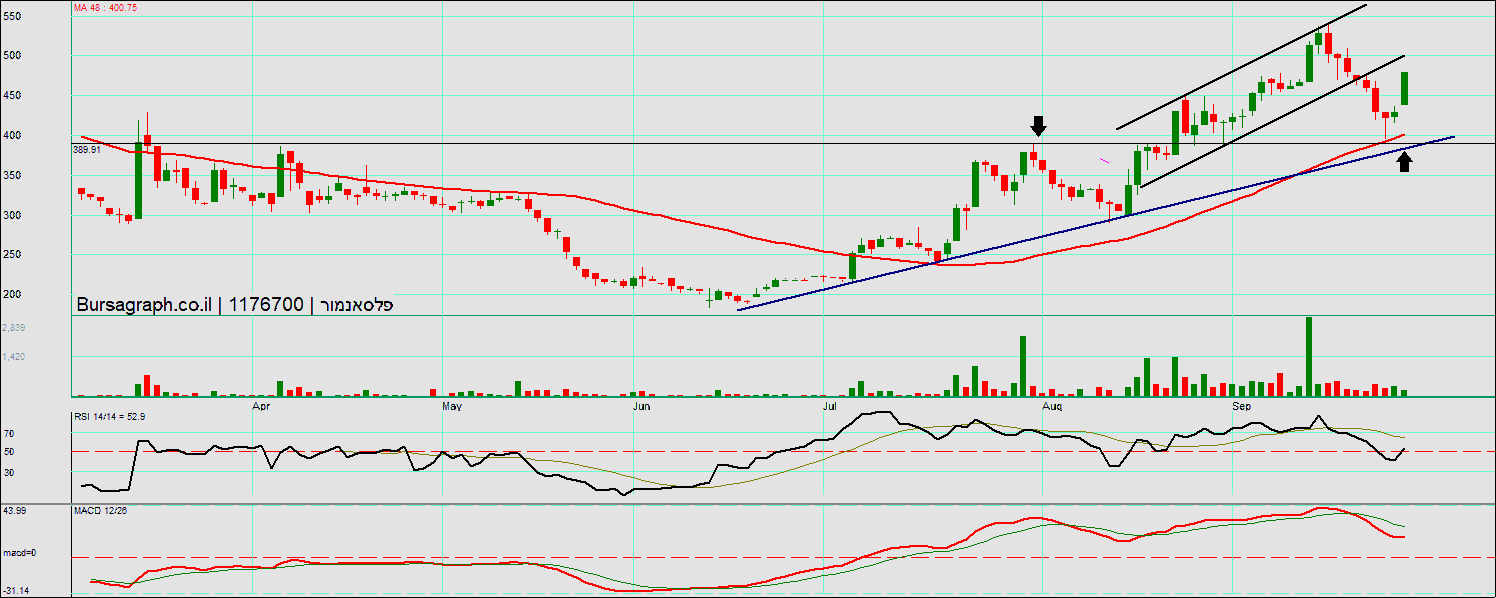Click the 2,839 volume scale label
1496x598 pixels.
[x=14, y=328]
